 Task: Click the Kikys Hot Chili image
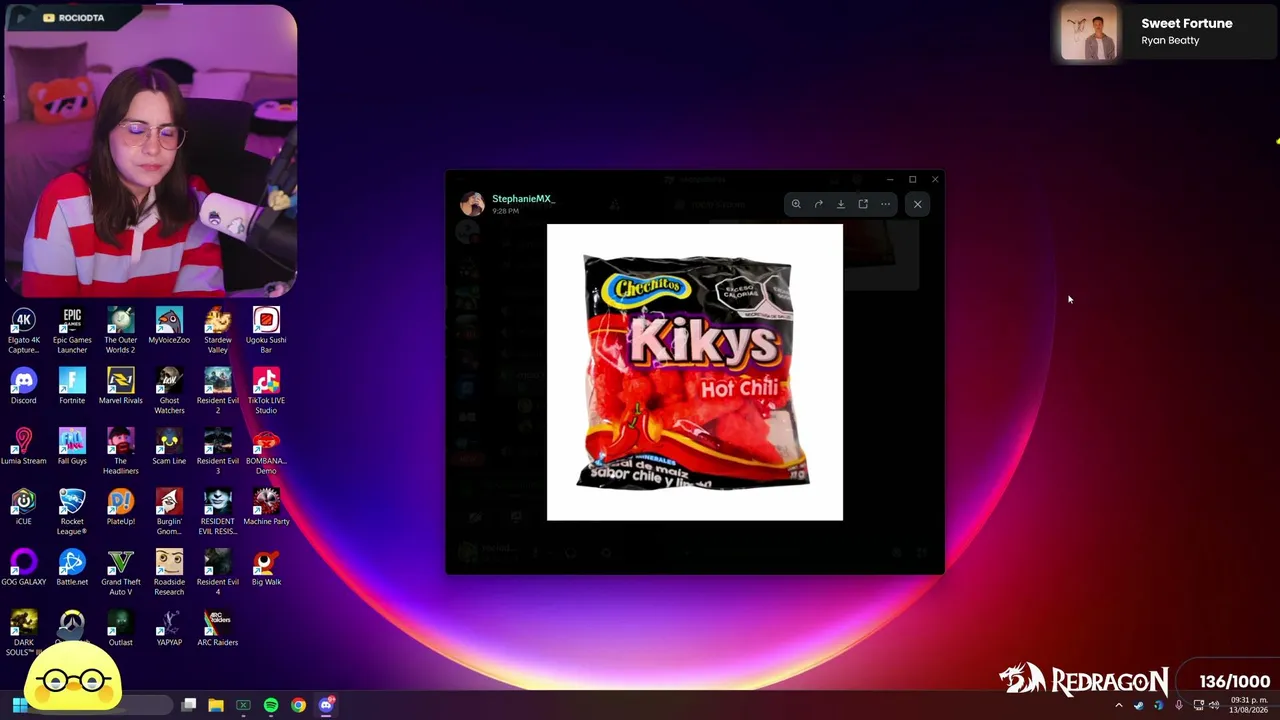695,372
